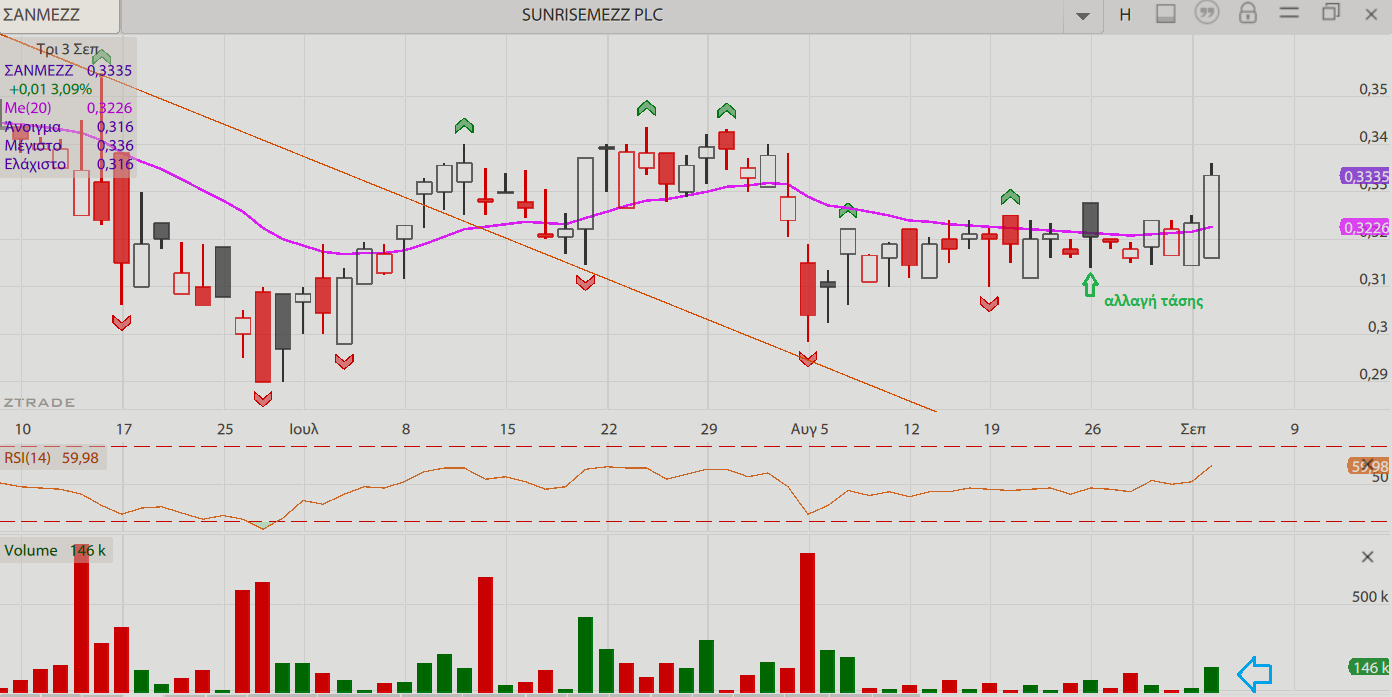Screen dimensions: 1392x697
Task: Open the symbol dropdown arrow beside SUNRISEMEZZ PLC
Action: [1082, 15]
